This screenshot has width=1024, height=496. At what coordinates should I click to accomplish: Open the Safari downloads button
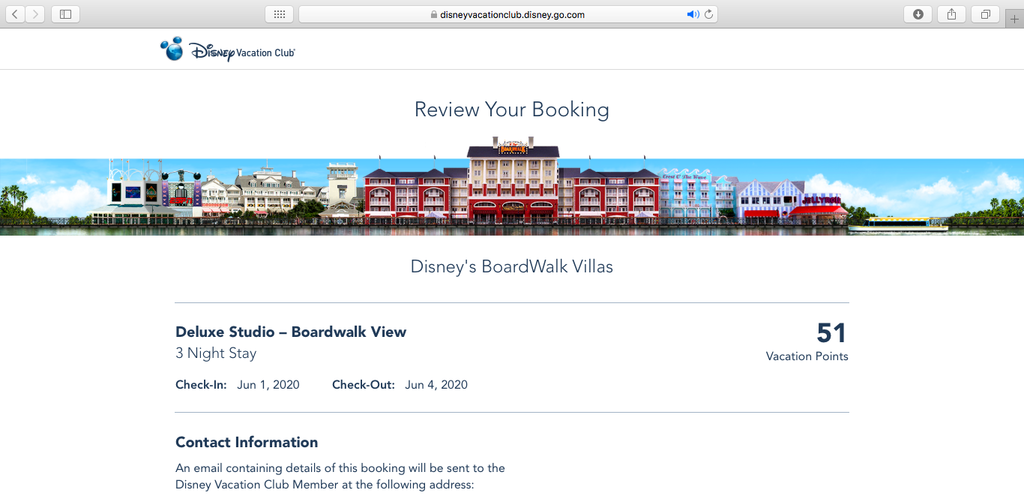click(918, 14)
